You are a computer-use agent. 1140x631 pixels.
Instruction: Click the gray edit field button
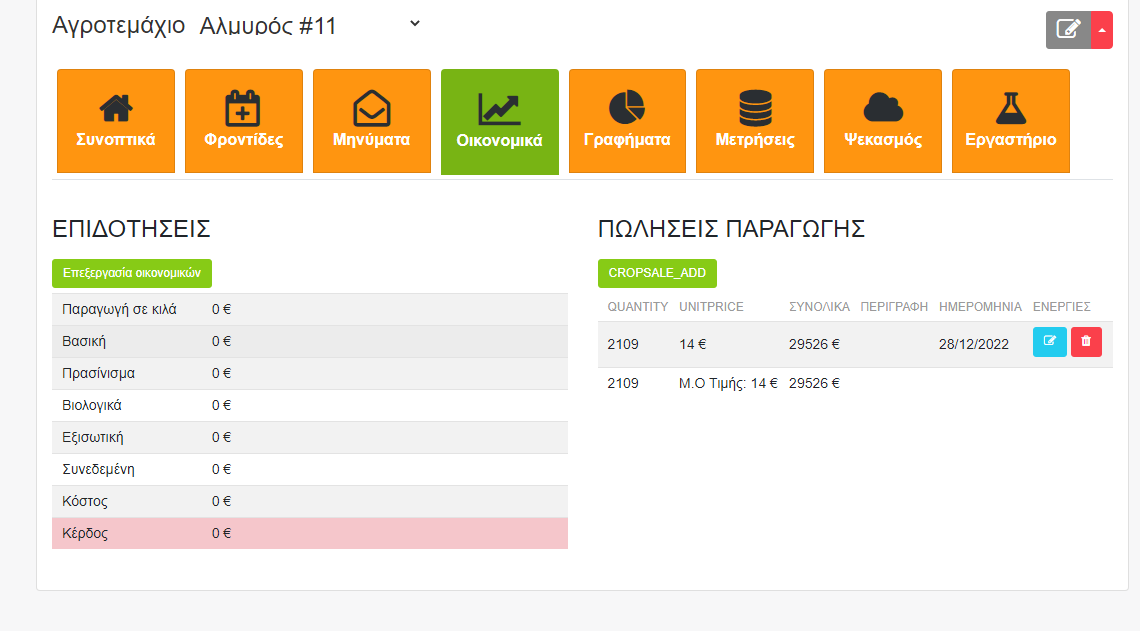(x=1068, y=30)
